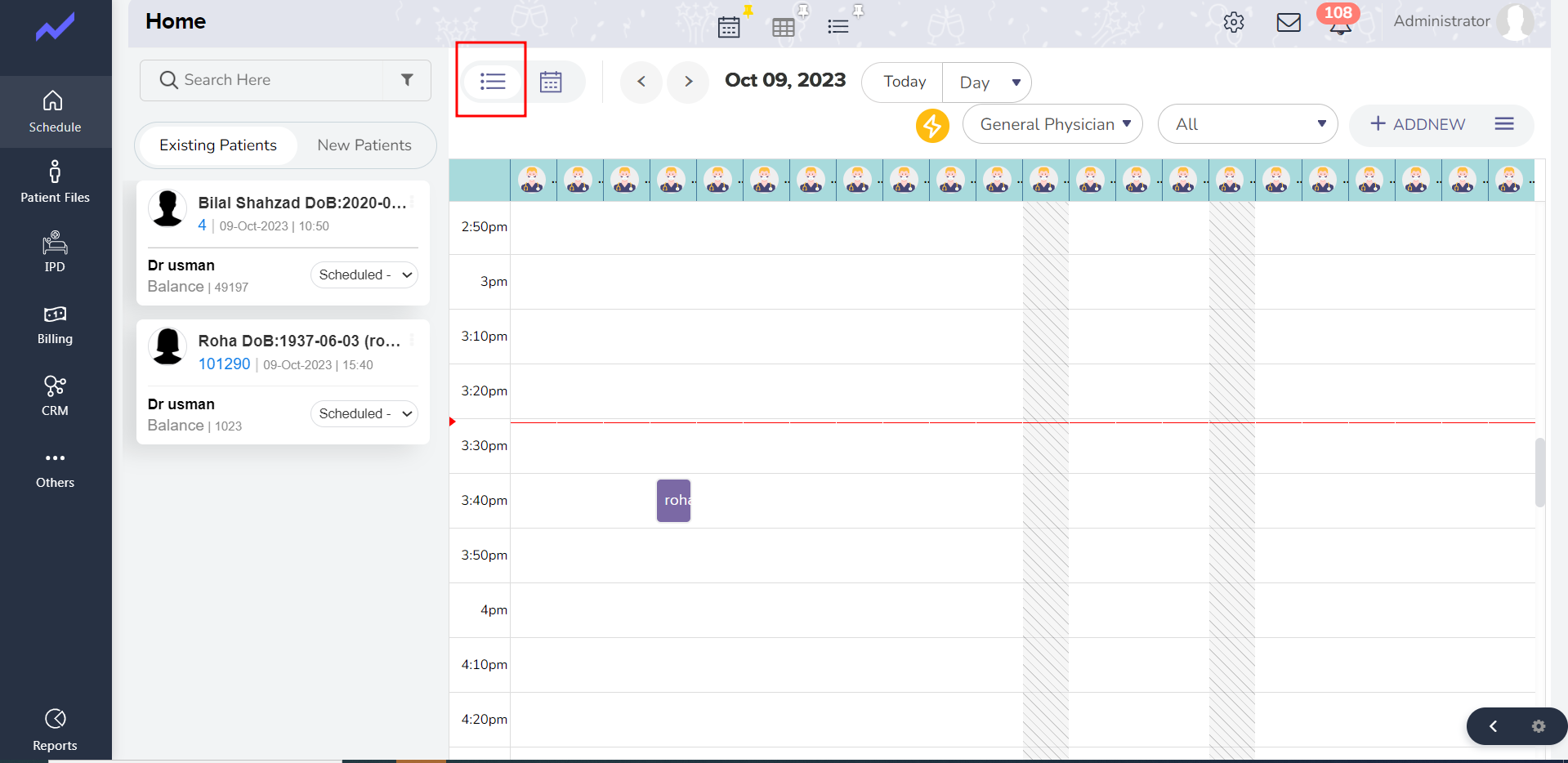Change Bilal Shahzad's Scheduled status dropdown
The height and width of the screenshot is (763, 1568).
click(364, 275)
